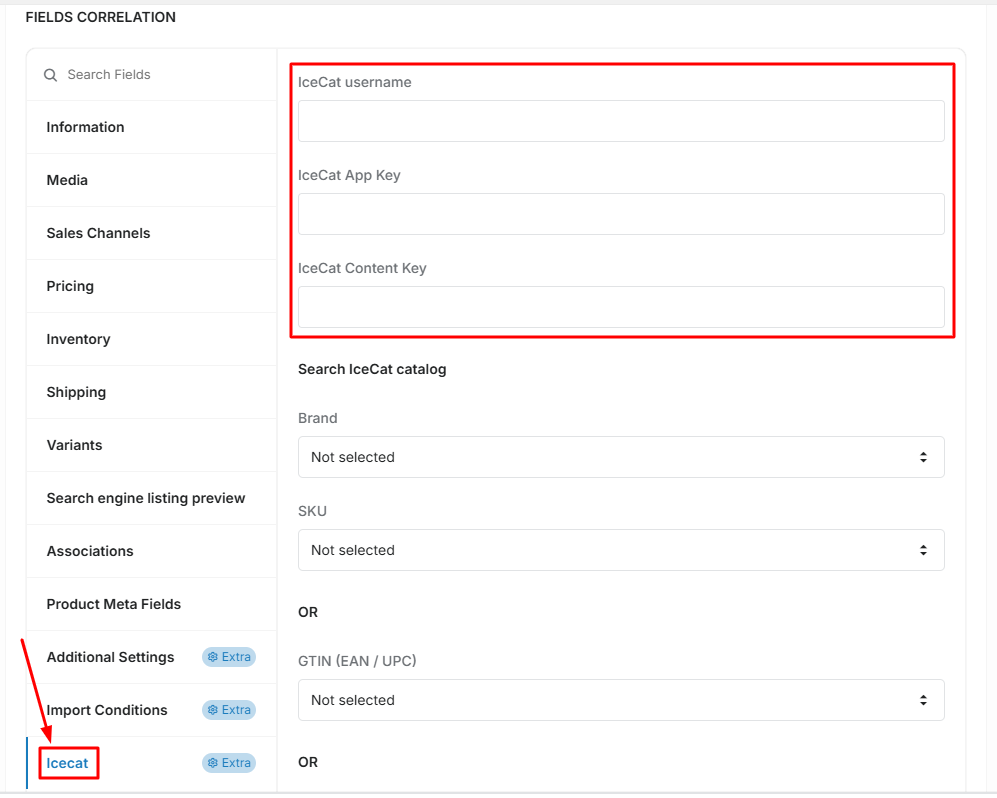Focus the IceCat Content Key field
The height and width of the screenshot is (798, 997).
pyautogui.click(x=621, y=306)
